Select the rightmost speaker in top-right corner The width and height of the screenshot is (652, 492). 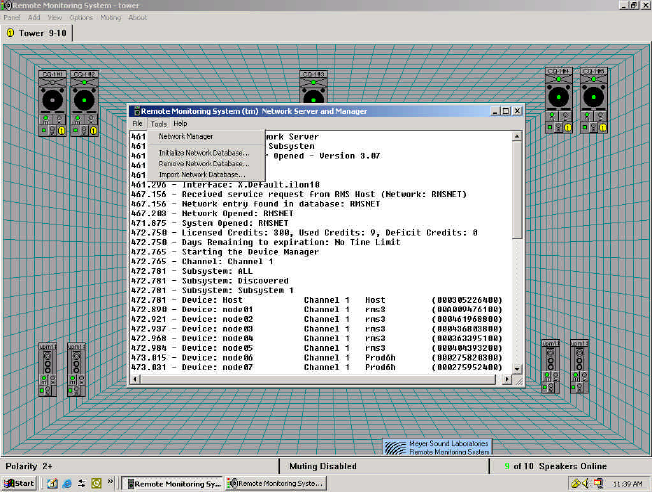[593, 98]
